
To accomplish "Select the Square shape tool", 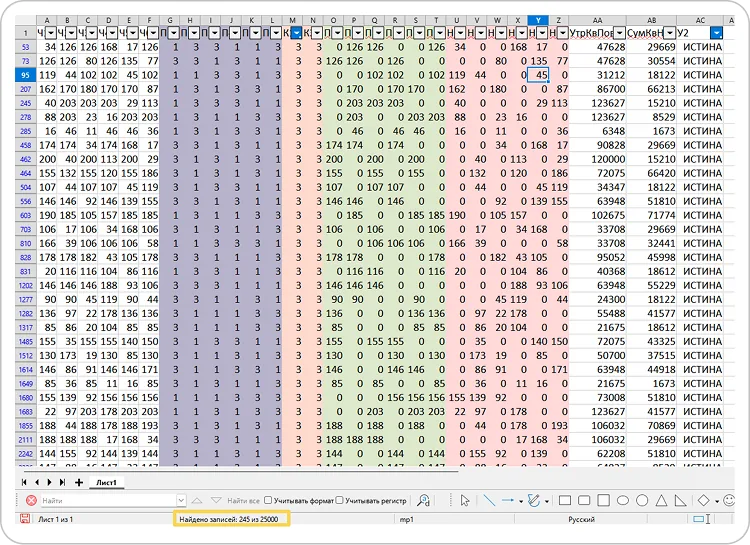I will (604, 501).
